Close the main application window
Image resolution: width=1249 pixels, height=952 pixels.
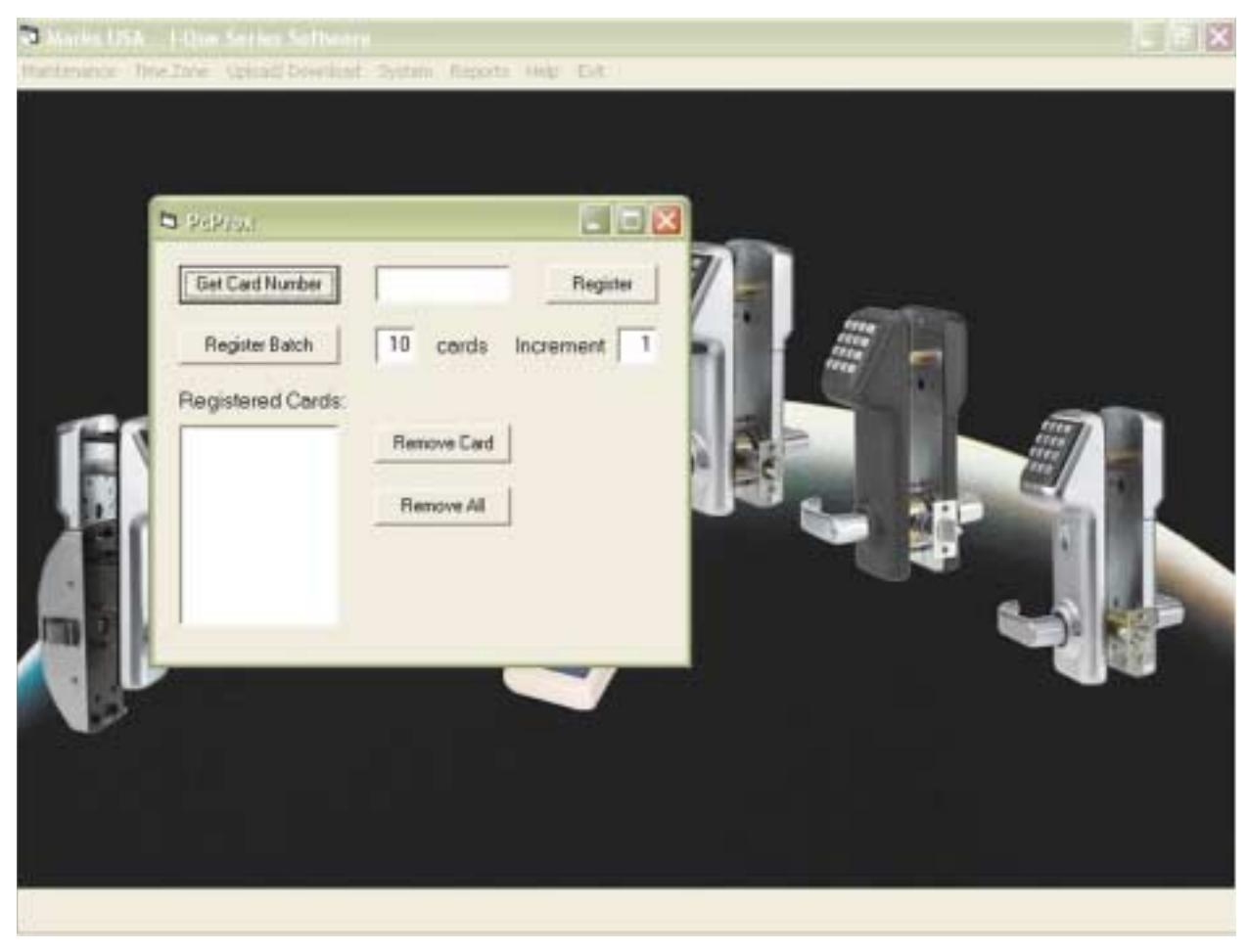pyautogui.click(x=1219, y=37)
